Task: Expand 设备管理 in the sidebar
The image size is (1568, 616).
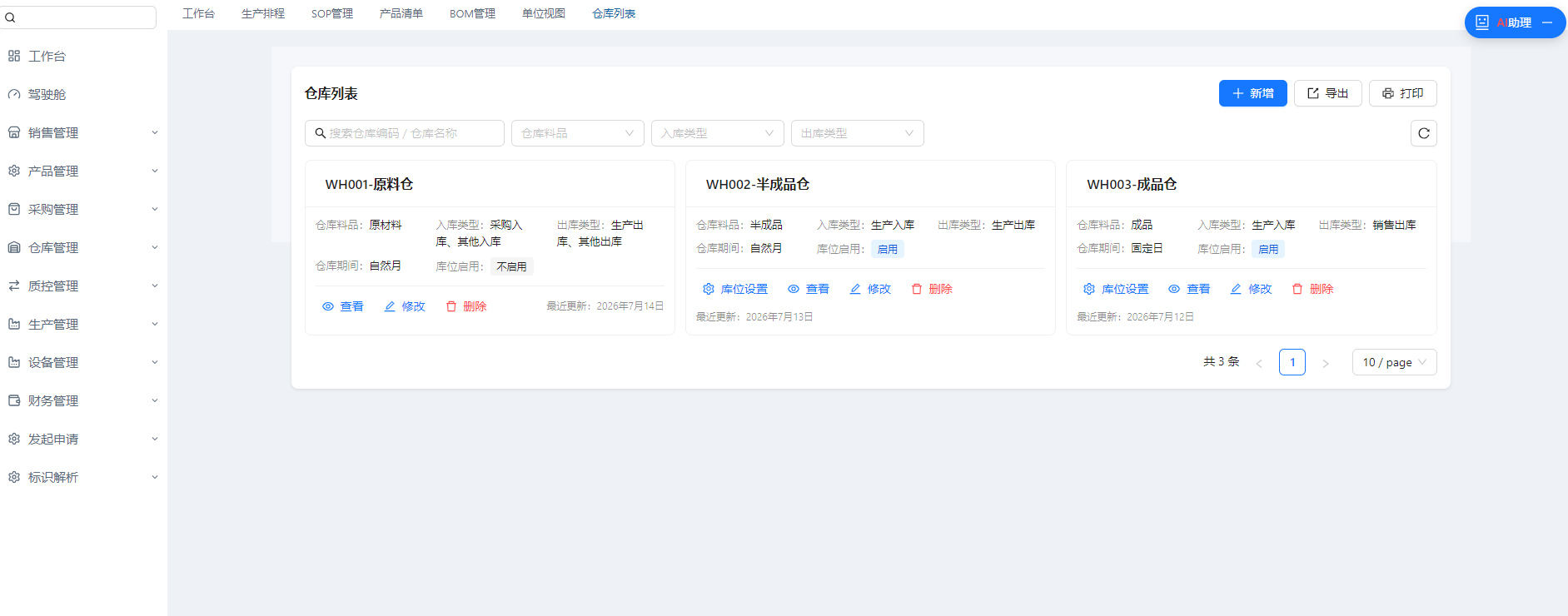Action: [x=83, y=362]
